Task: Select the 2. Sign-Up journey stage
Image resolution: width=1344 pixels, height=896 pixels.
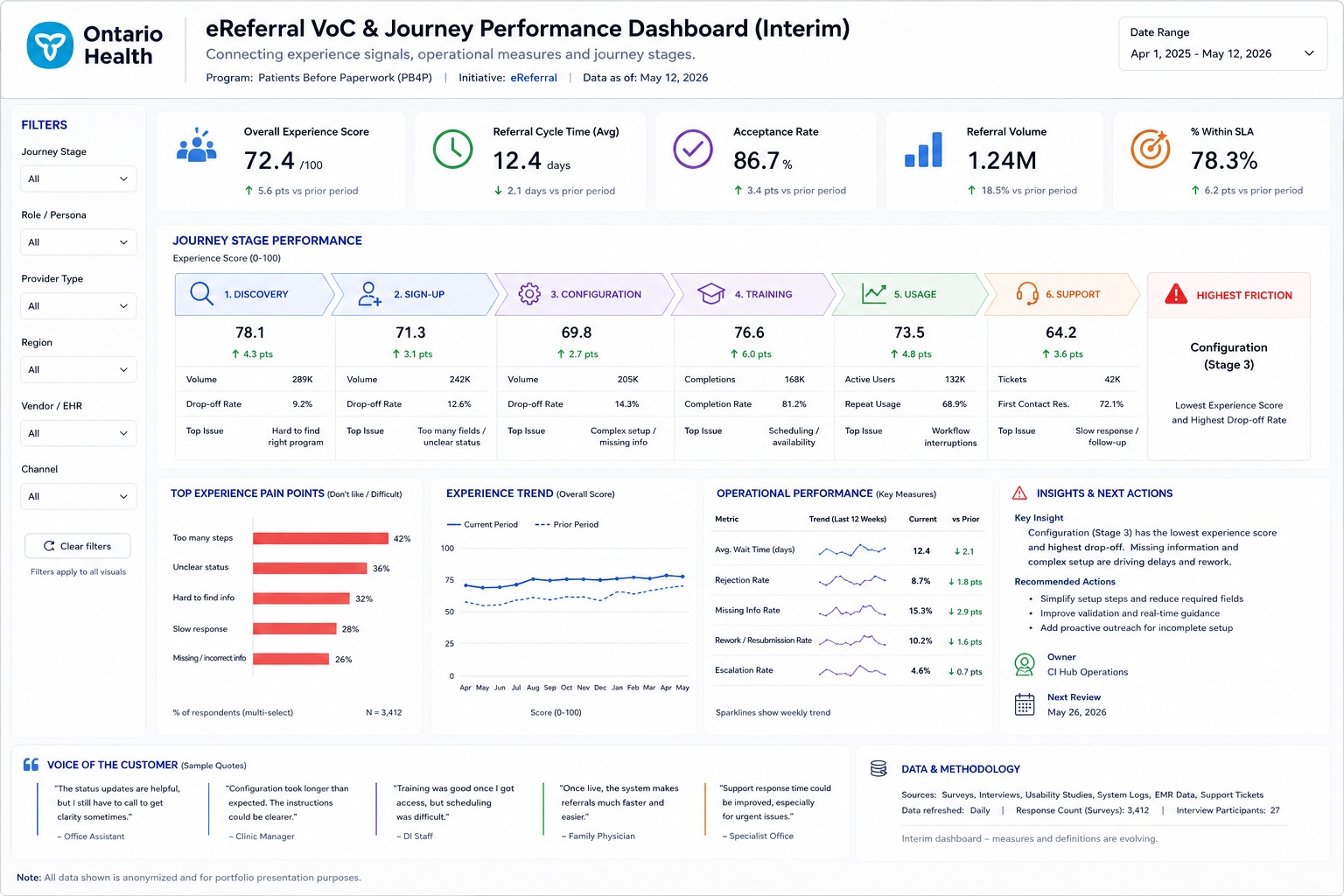Action: pyautogui.click(x=415, y=294)
